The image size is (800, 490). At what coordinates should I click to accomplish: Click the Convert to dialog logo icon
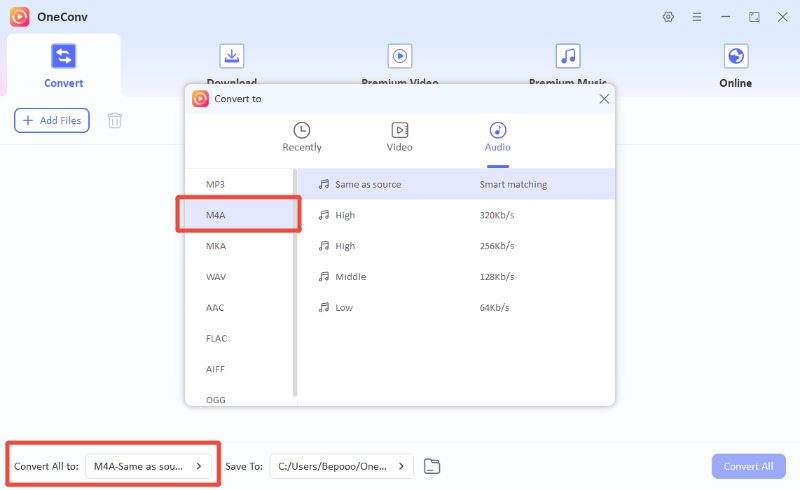200,99
